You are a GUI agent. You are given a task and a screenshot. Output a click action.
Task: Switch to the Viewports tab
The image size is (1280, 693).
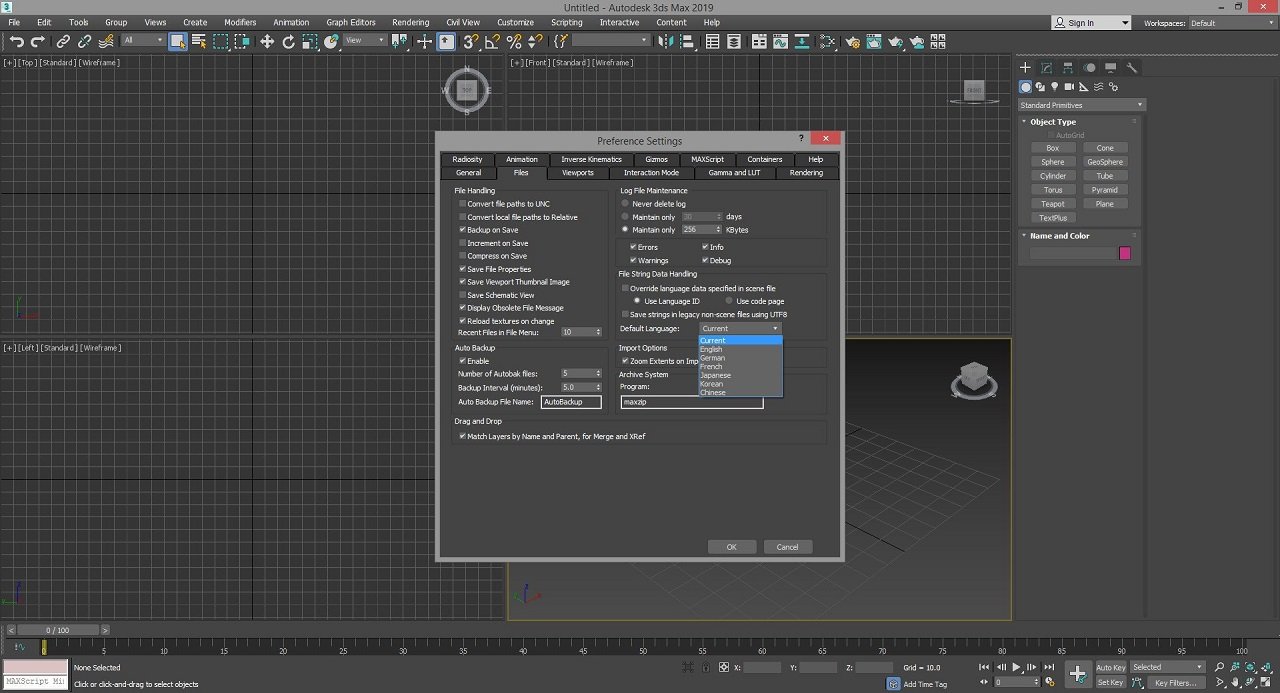coord(577,173)
